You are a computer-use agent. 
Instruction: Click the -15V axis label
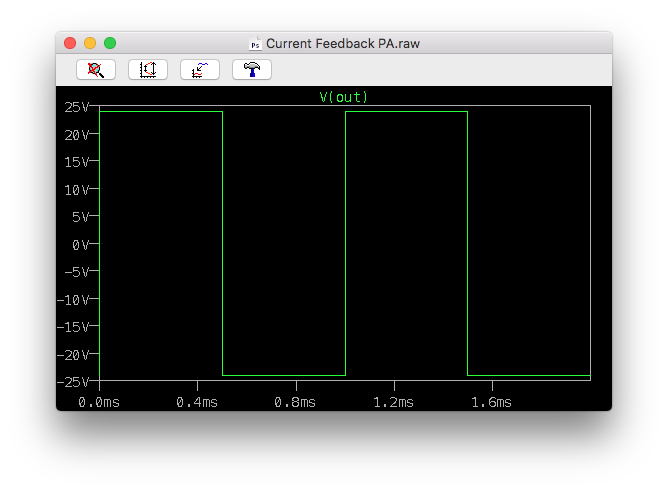pos(73,327)
